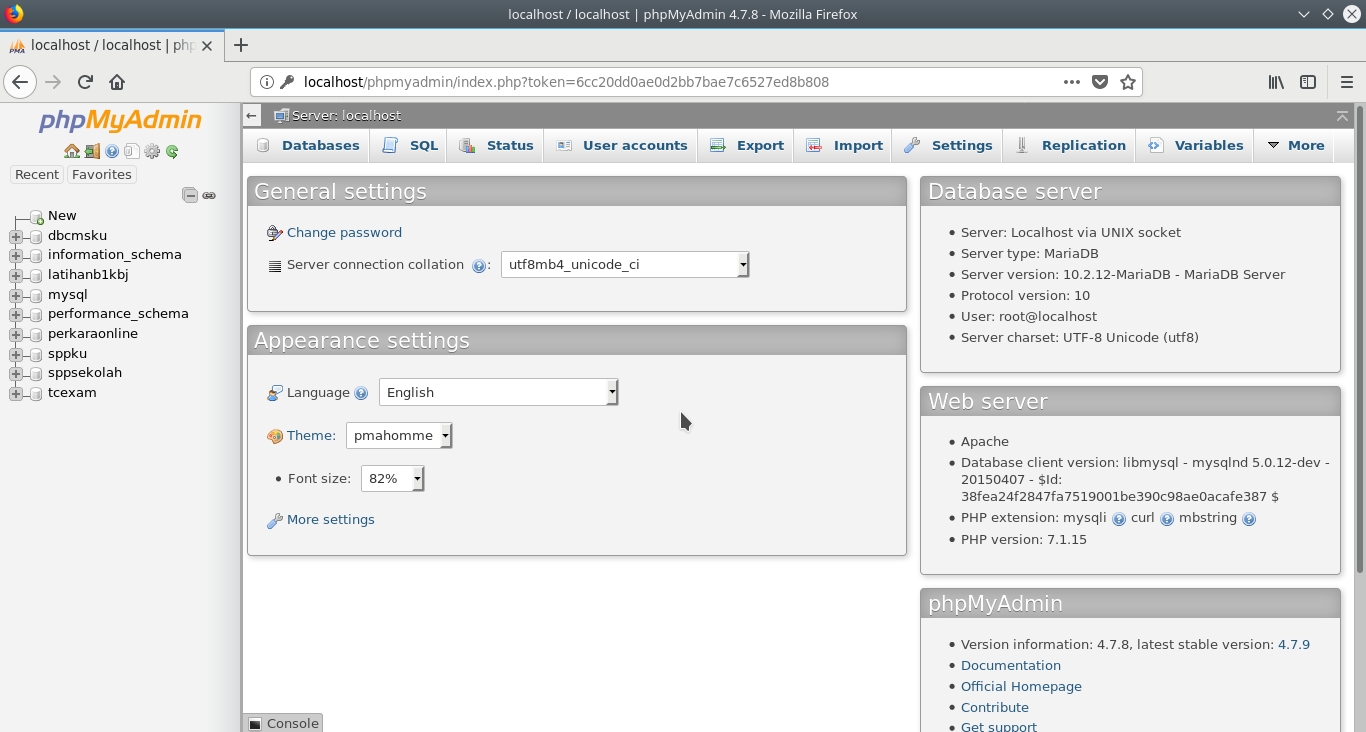This screenshot has height=732, width=1366.
Task: Open Firefox hamburger menu
Action: tap(1346, 82)
